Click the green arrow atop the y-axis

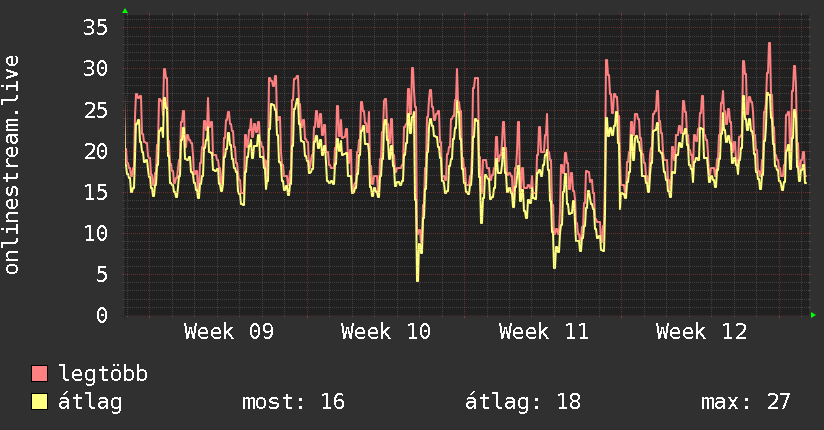125,11
